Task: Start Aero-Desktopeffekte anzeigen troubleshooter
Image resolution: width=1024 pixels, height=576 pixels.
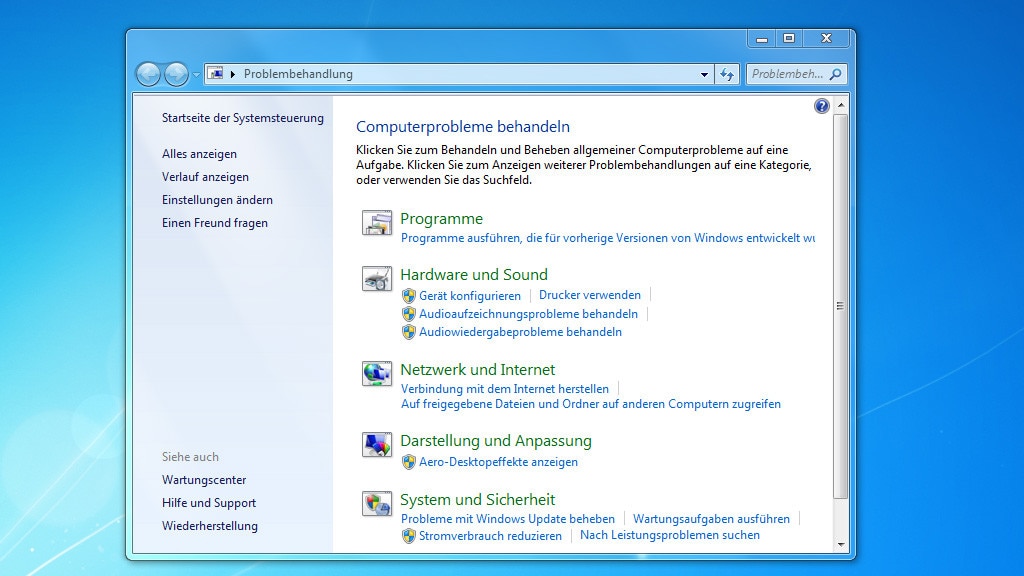Action: point(498,462)
